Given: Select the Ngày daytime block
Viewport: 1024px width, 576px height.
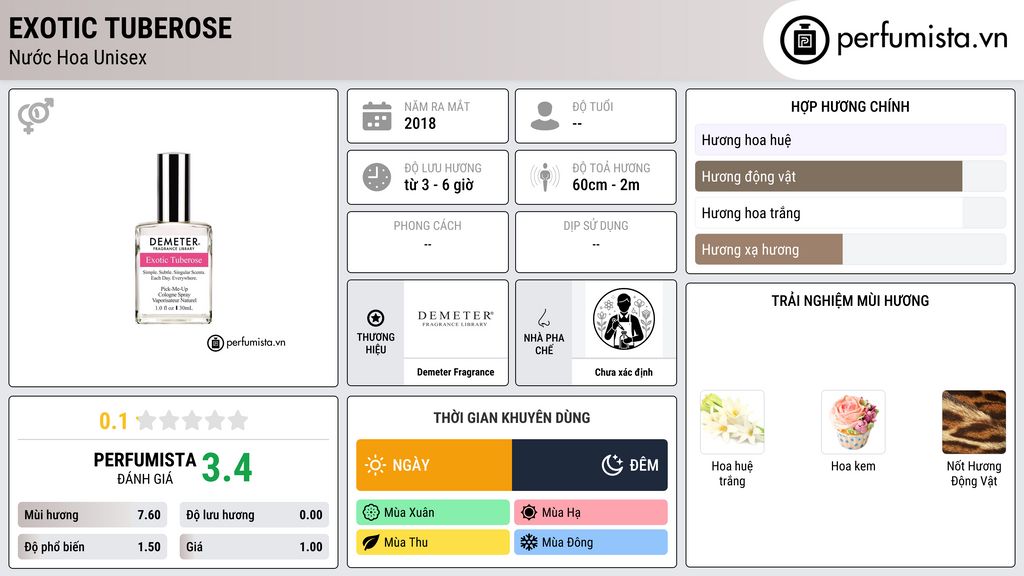Looking at the screenshot, I should tap(434, 465).
